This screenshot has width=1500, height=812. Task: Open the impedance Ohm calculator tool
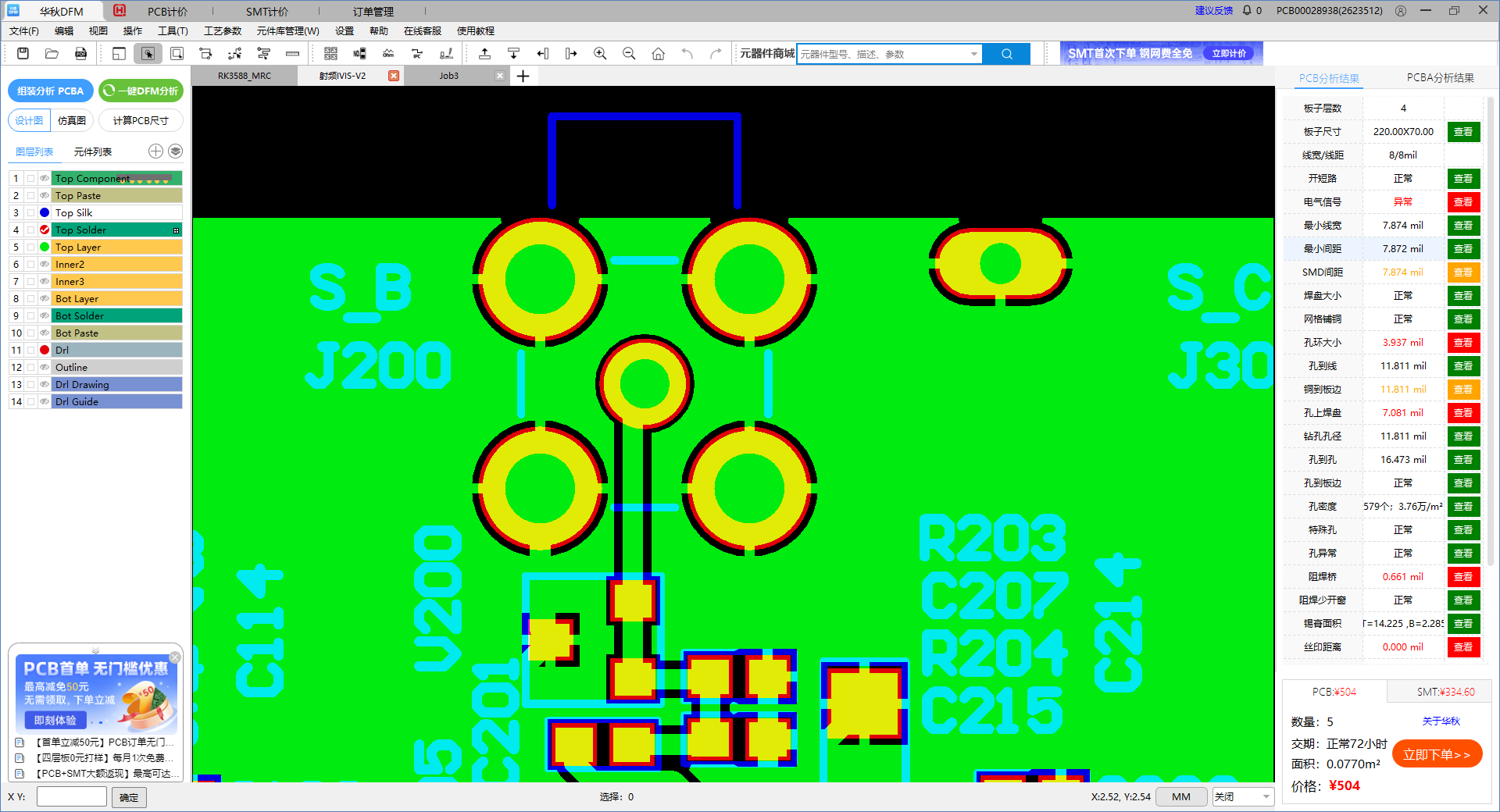(x=388, y=54)
